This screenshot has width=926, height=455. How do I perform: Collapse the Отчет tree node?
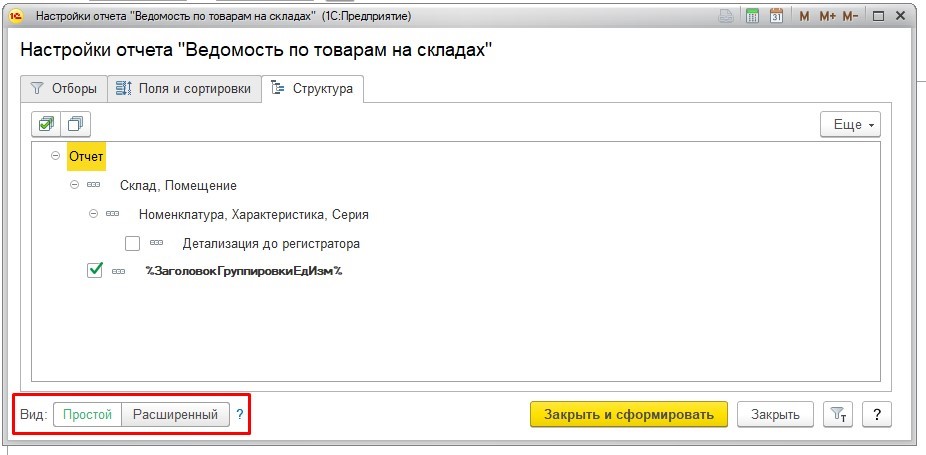click(54, 157)
